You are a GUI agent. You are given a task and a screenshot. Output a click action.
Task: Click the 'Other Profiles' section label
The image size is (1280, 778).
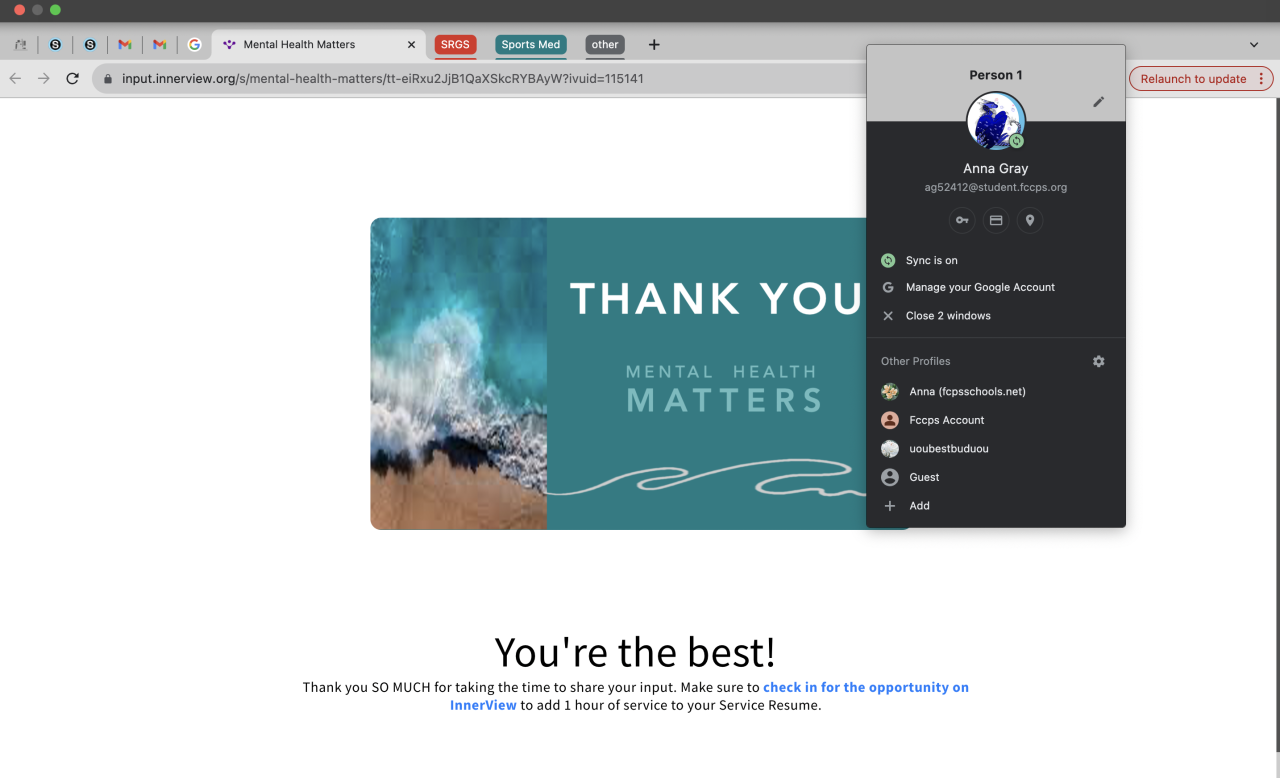click(x=916, y=361)
